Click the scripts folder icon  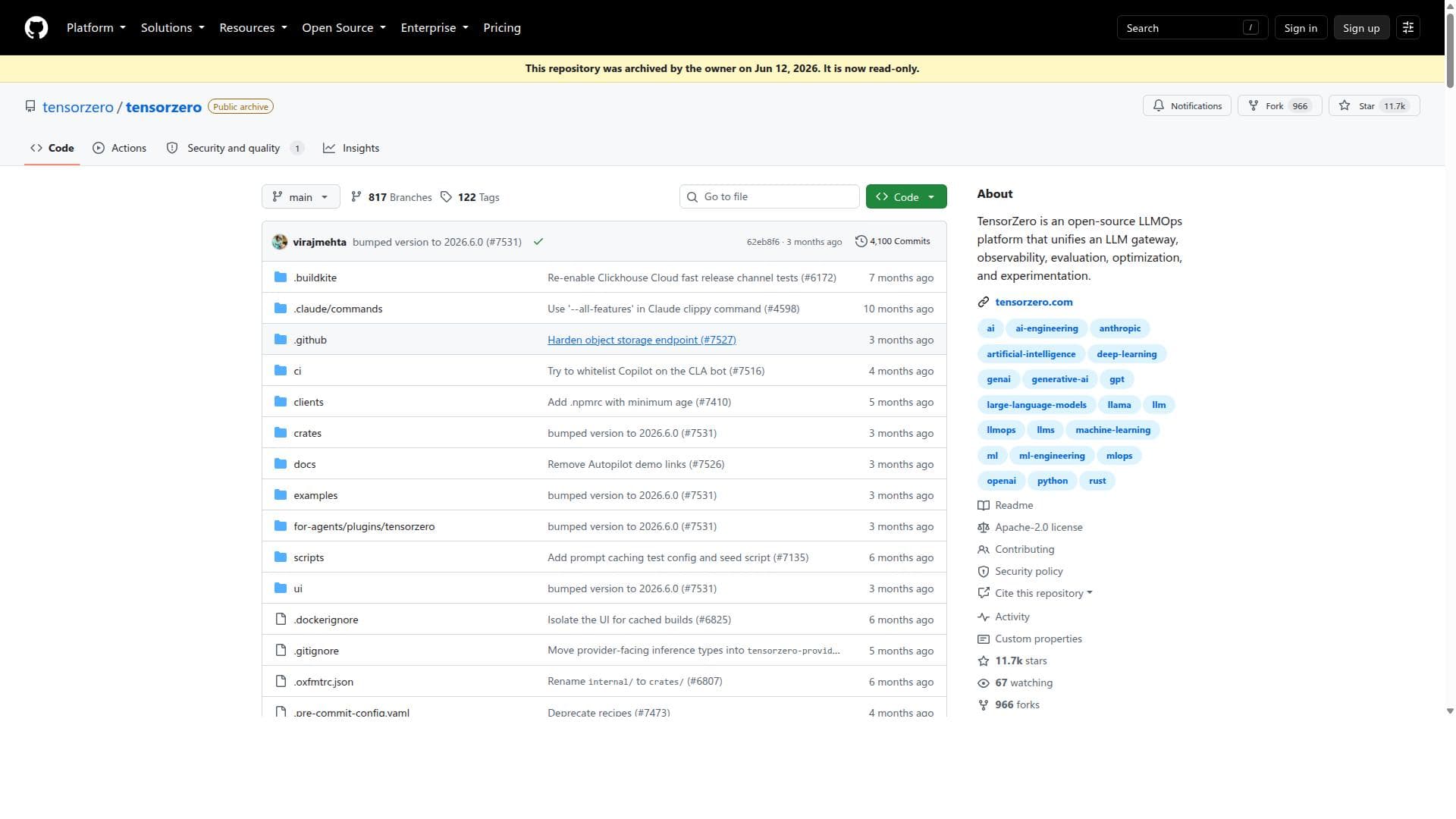click(x=281, y=557)
